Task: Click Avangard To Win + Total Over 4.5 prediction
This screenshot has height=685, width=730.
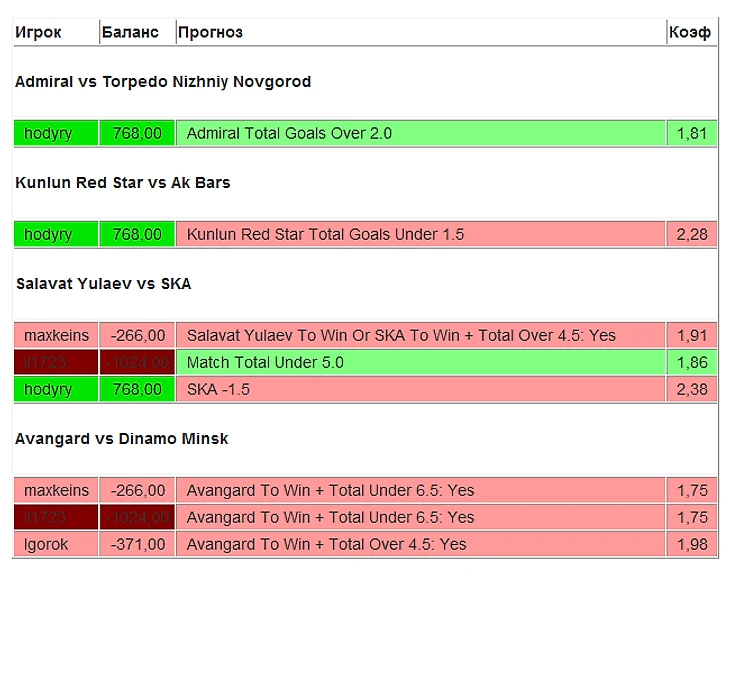Action: [420, 544]
